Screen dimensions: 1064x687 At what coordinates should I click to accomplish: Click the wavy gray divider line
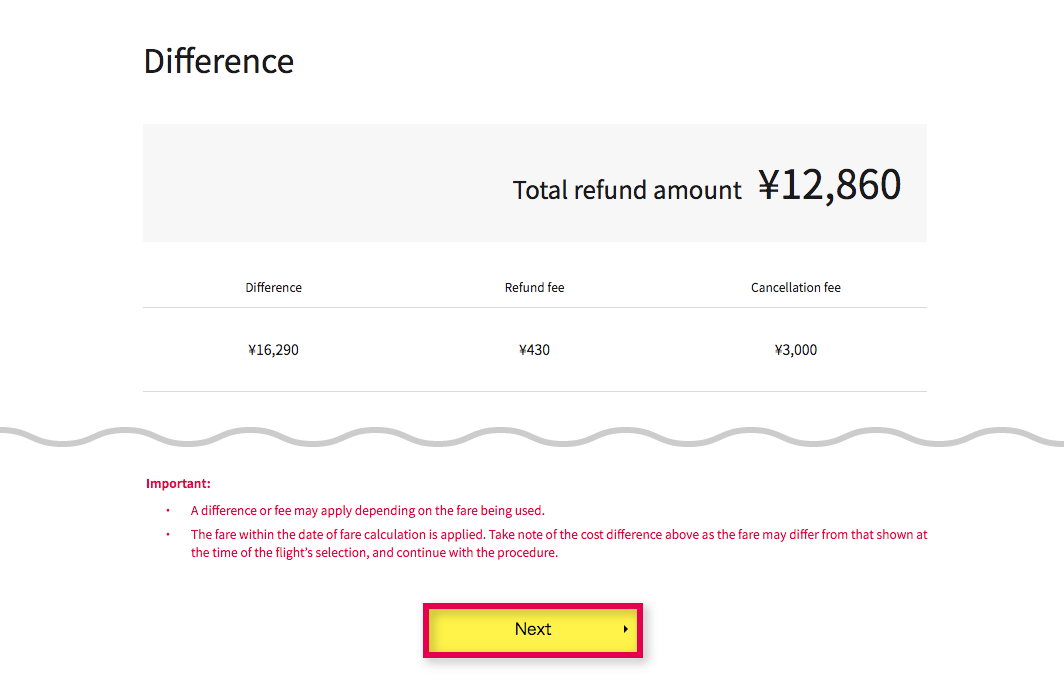[x=532, y=437]
